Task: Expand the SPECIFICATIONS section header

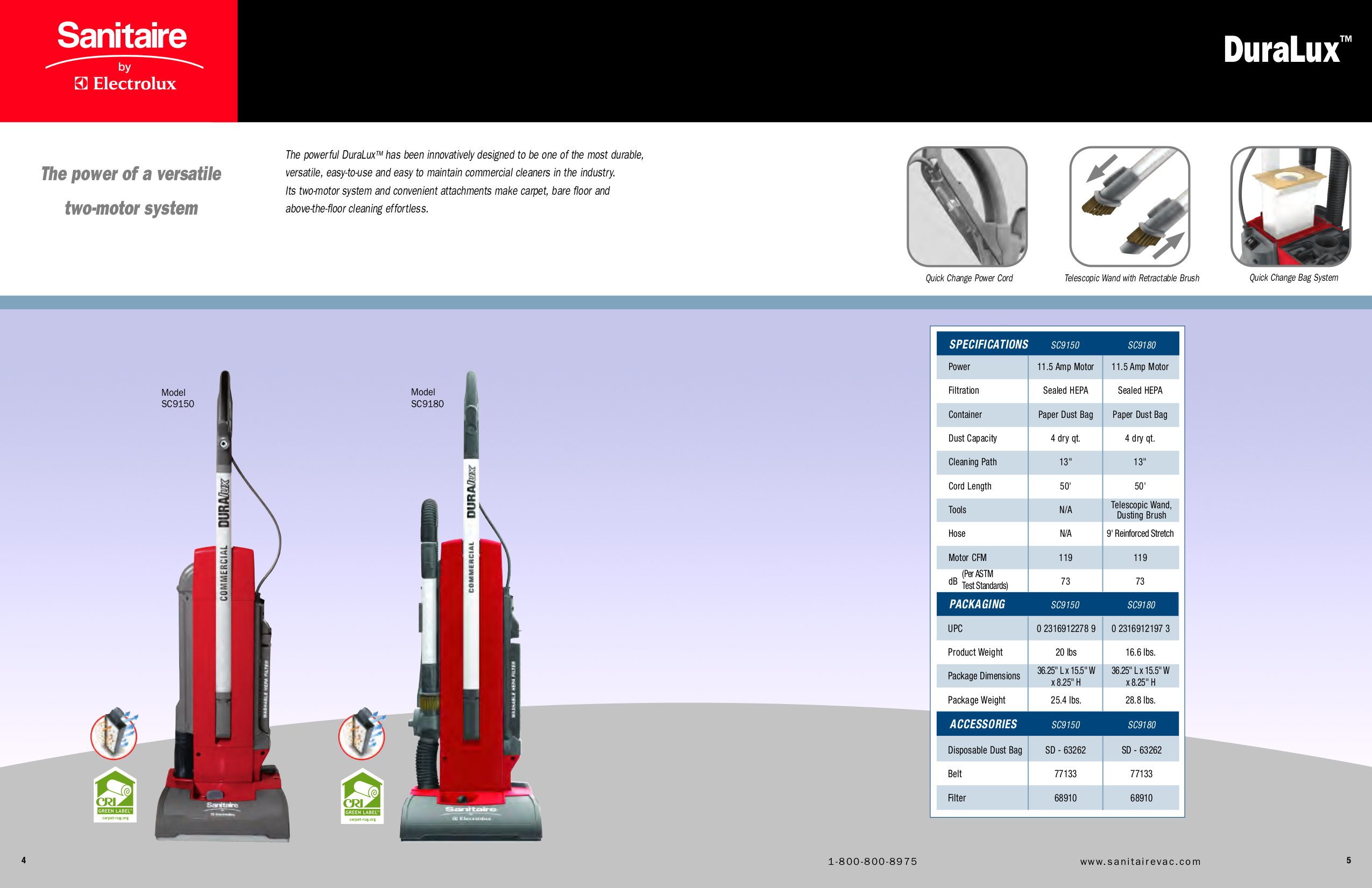Action: 989,344
